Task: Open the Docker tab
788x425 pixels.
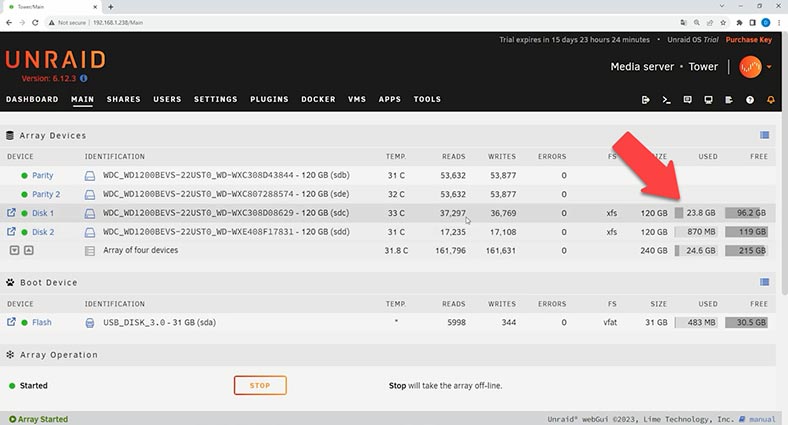Action: (318, 99)
